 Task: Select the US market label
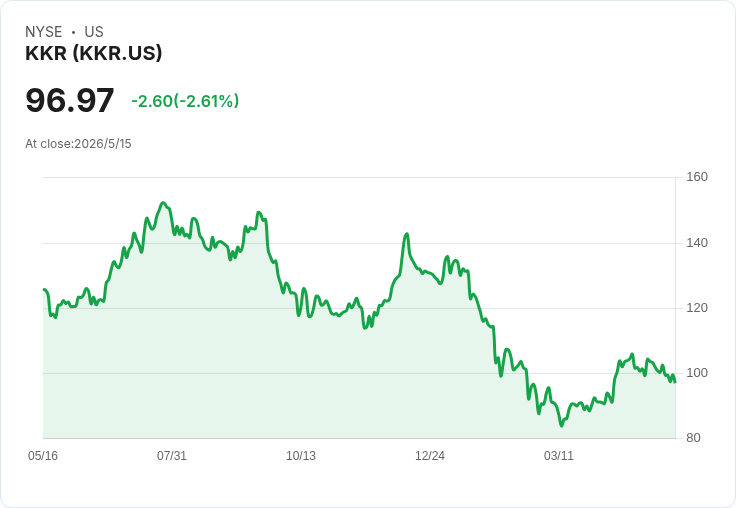(94, 32)
